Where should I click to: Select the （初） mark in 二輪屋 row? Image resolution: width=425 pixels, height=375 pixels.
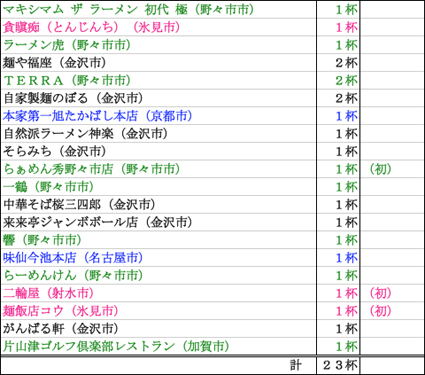[x=392, y=293]
